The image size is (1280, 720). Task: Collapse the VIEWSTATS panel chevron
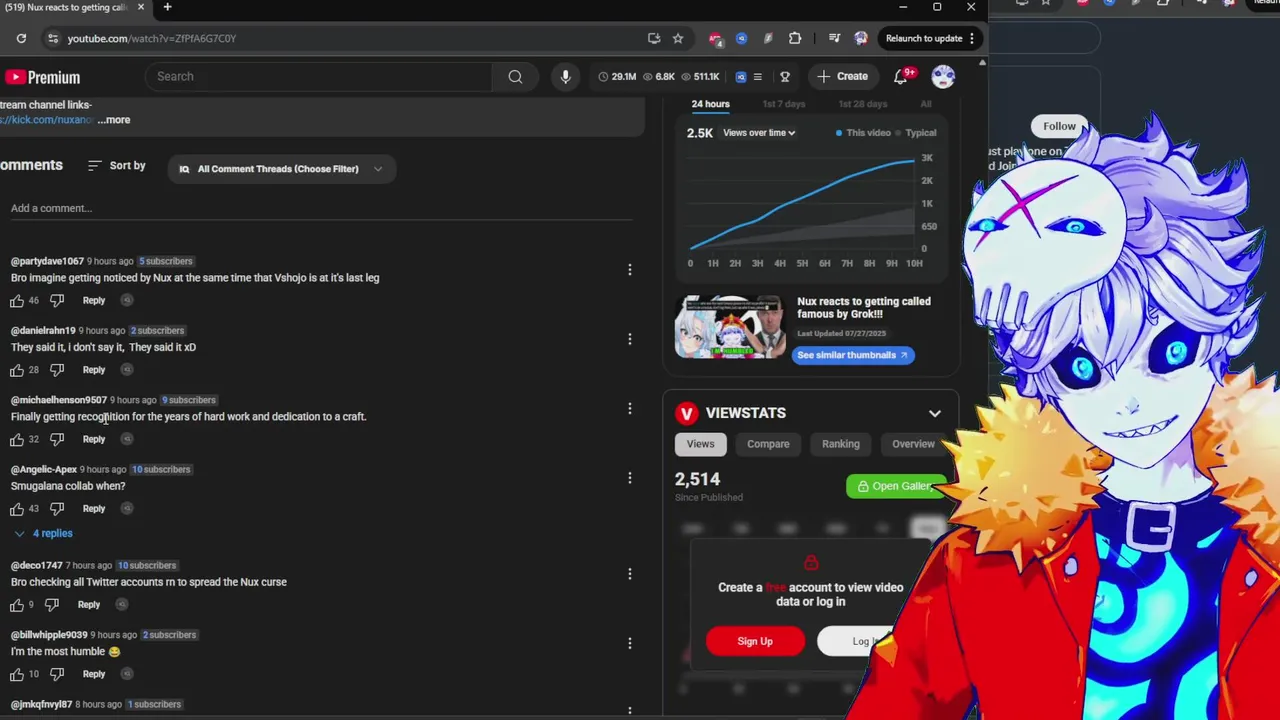point(934,413)
